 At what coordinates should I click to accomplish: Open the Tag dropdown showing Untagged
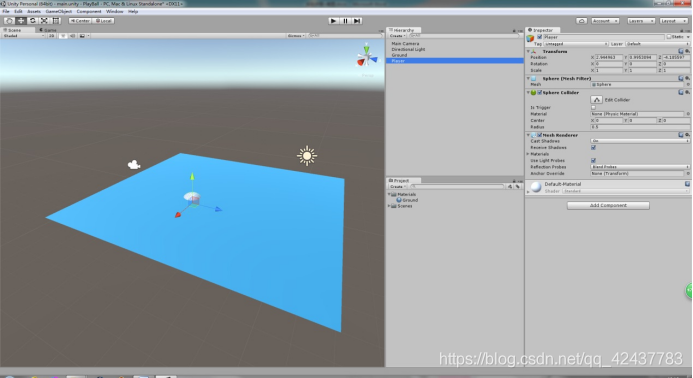[x=576, y=44]
